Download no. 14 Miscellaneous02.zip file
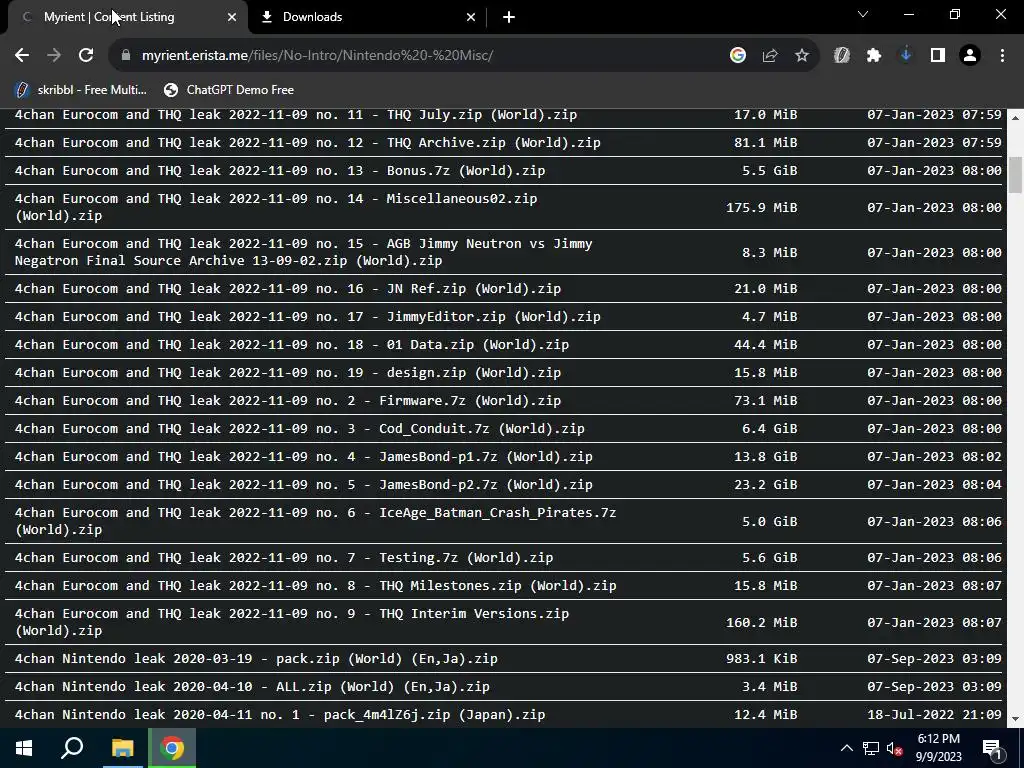The height and width of the screenshot is (768, 1024). pos(276,207)
